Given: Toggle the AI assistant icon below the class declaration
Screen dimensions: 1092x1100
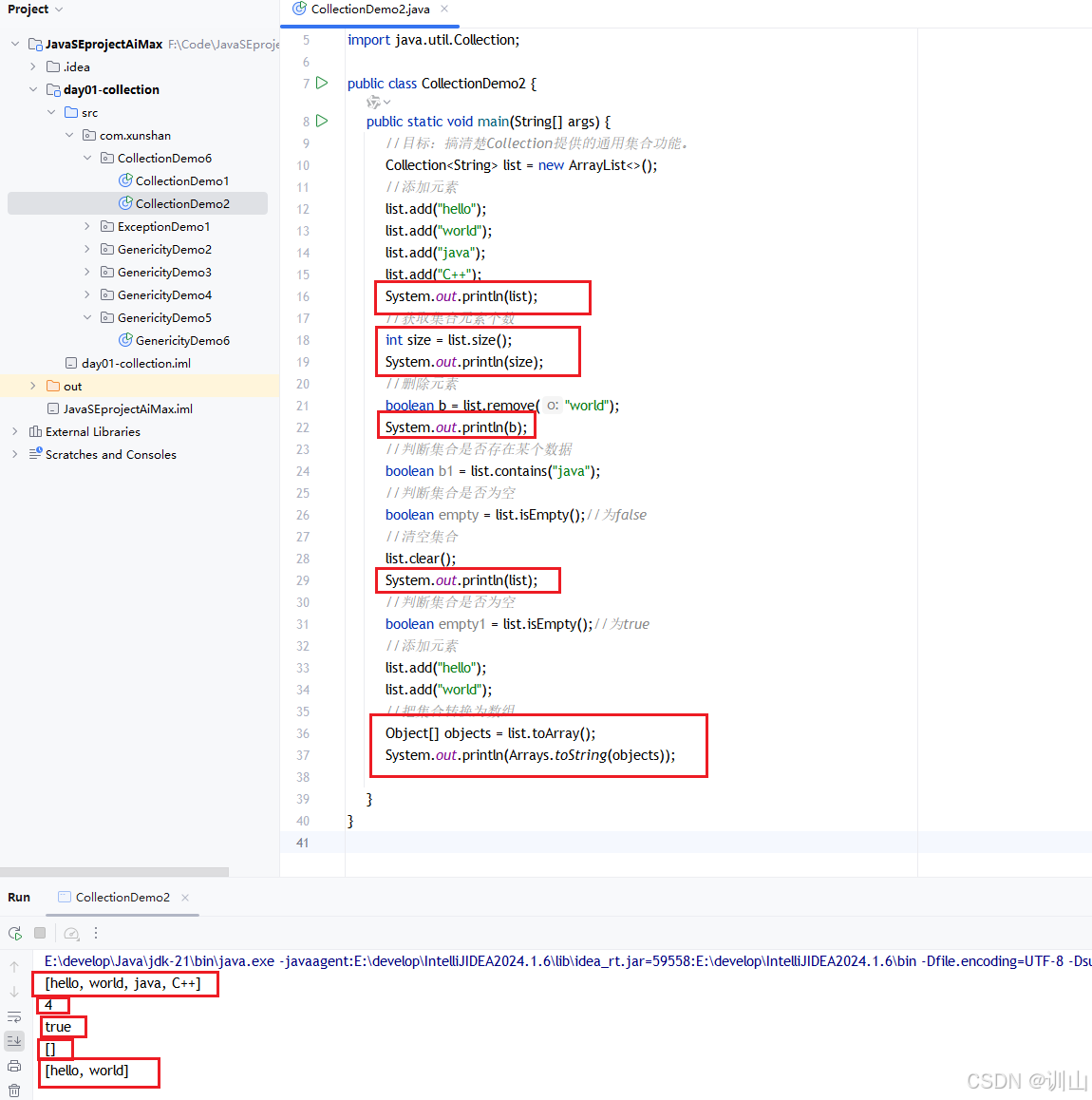Looking at the screenshot, I should point(375,102).
